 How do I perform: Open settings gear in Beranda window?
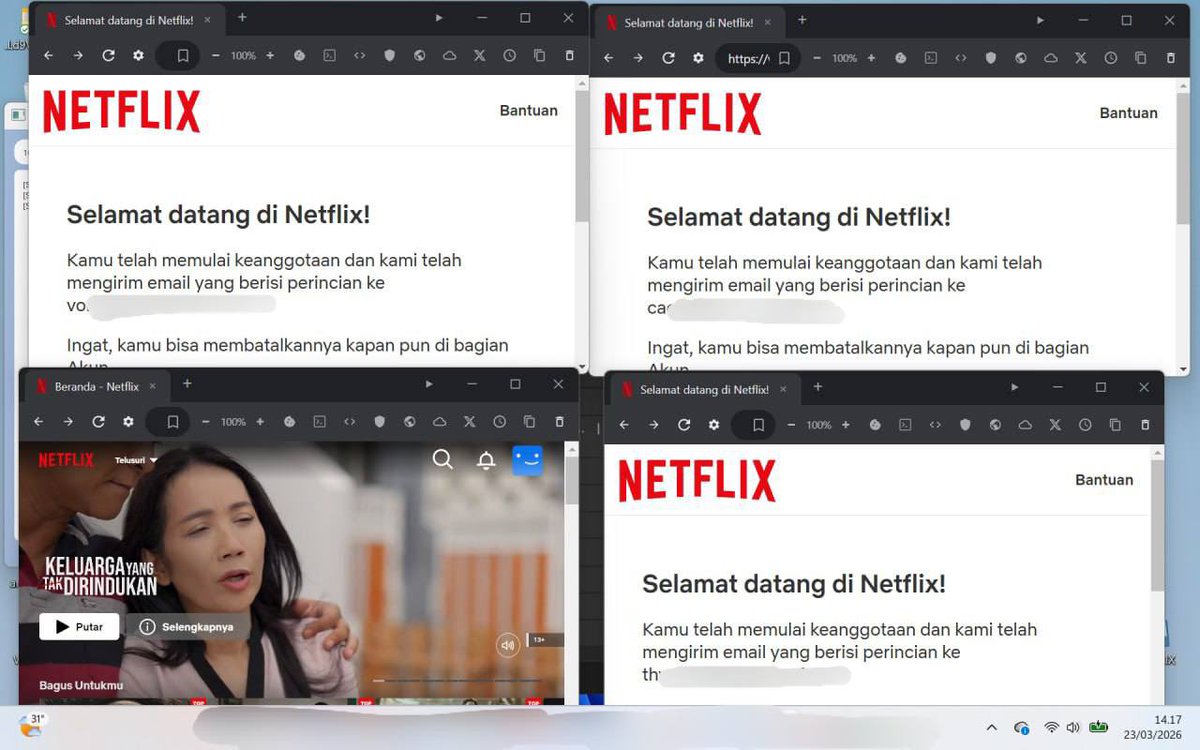coord(128,422)
